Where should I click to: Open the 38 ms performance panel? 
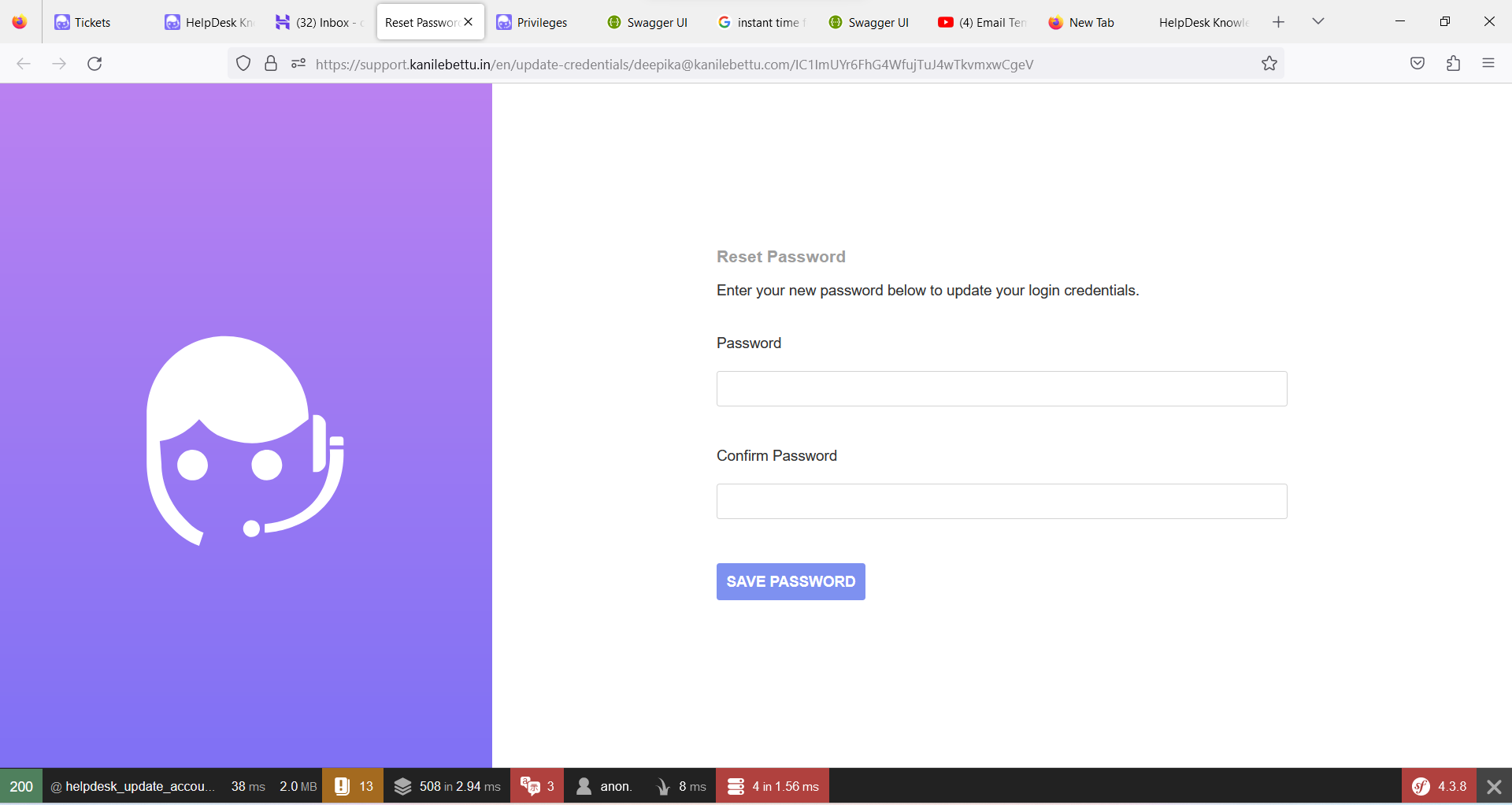(248, 786)
